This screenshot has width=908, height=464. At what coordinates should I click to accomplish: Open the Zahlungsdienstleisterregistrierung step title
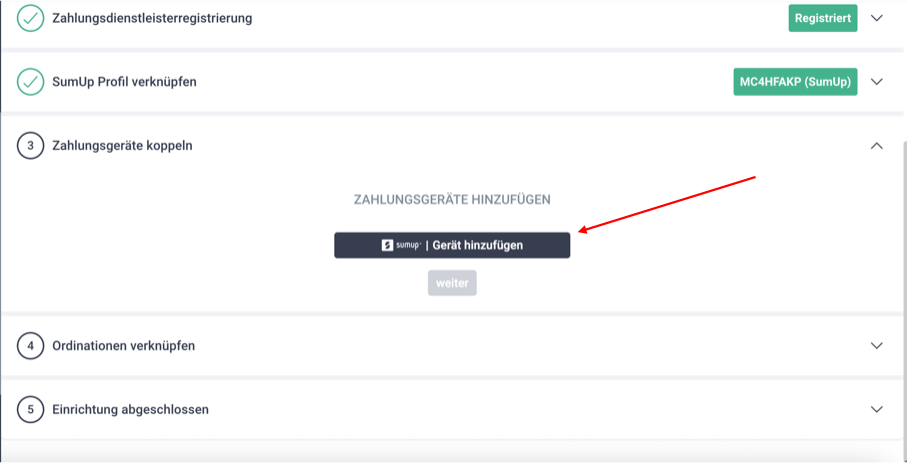(x=152, y=18)
